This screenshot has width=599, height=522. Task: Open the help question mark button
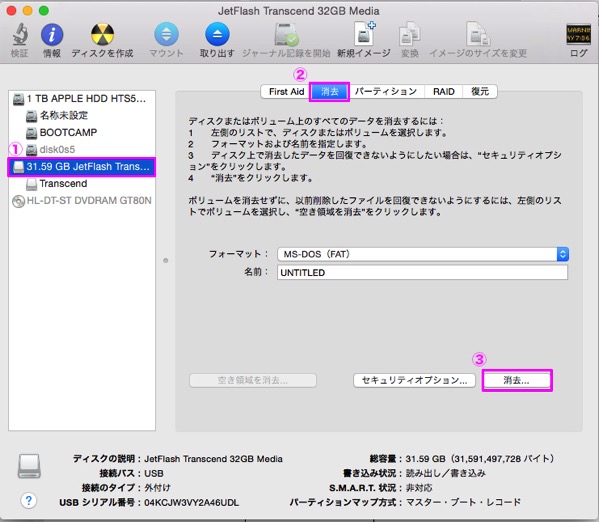click(29, 500)
